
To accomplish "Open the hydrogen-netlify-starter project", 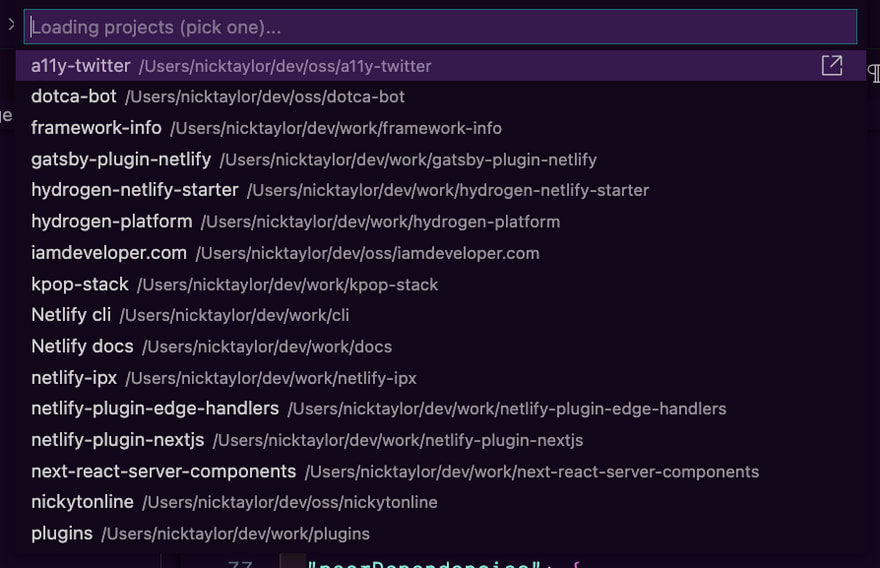I will pyautogui.click(x=441, y=190).
